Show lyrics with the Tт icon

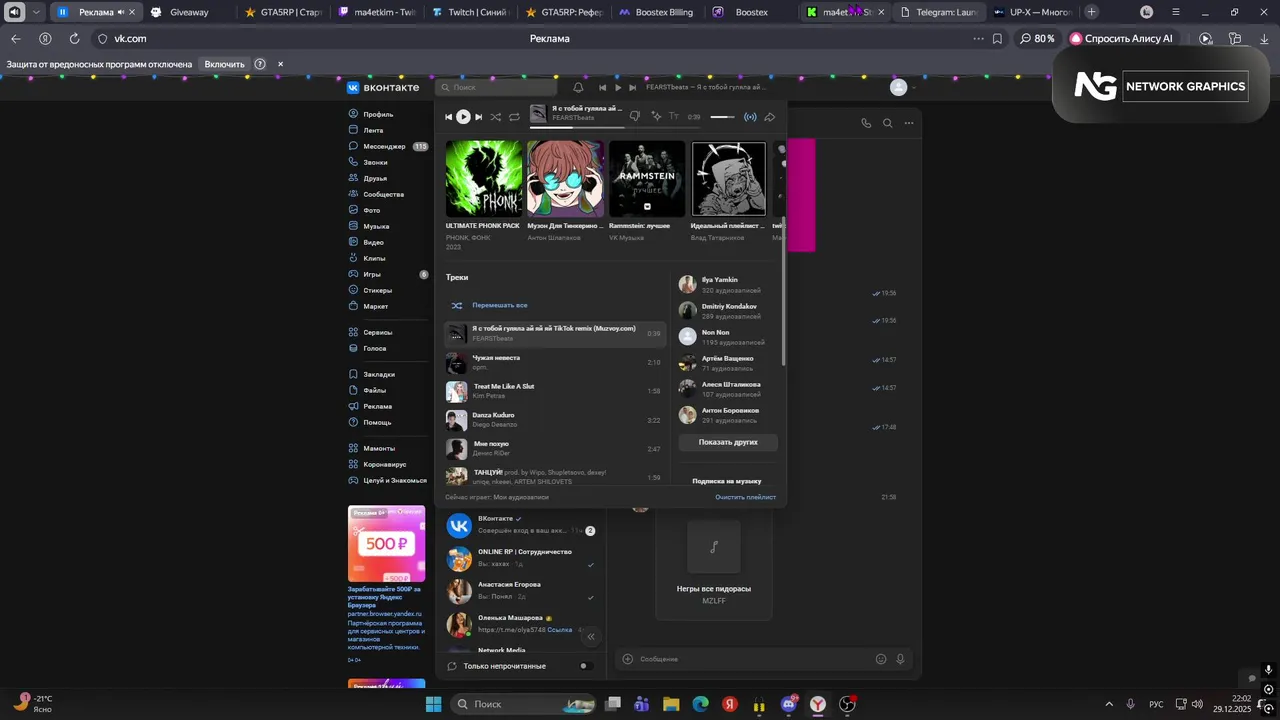pos(674,117)
